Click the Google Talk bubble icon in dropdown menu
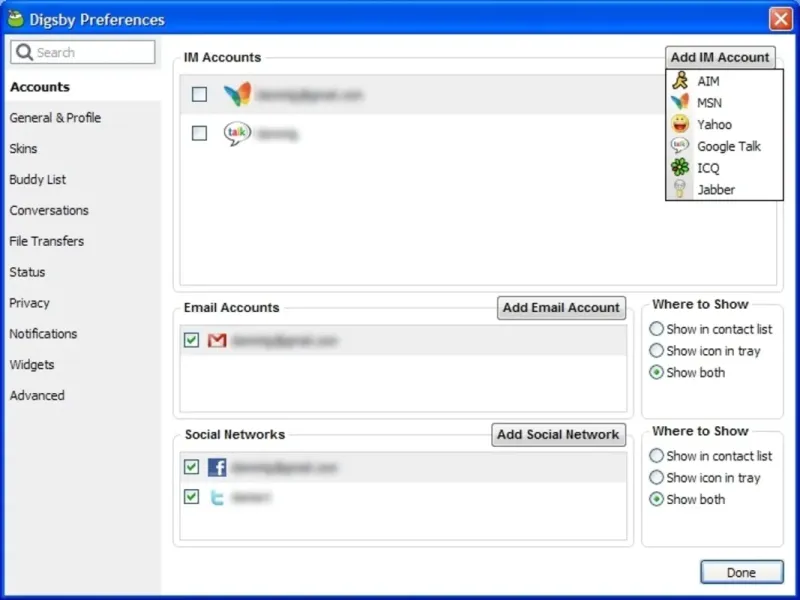The height and width of the screenshot is (600, 800). [680, 146]
